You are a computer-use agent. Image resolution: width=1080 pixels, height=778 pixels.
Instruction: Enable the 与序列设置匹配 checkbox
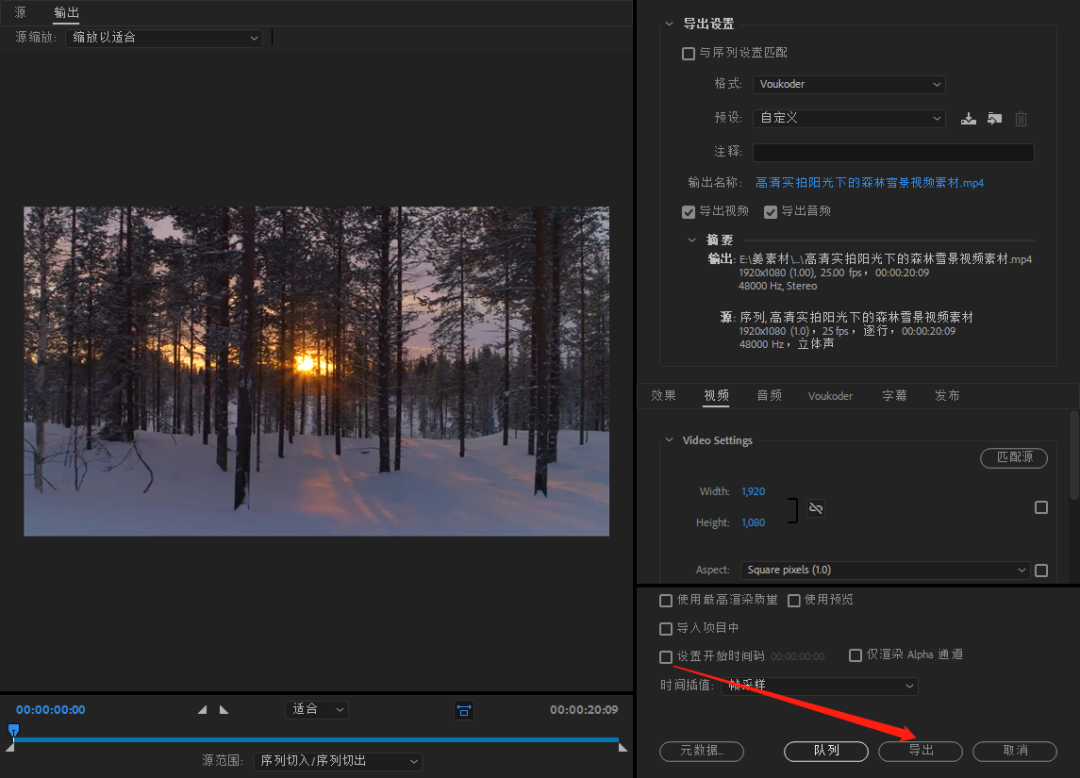(x=688, y=53)
